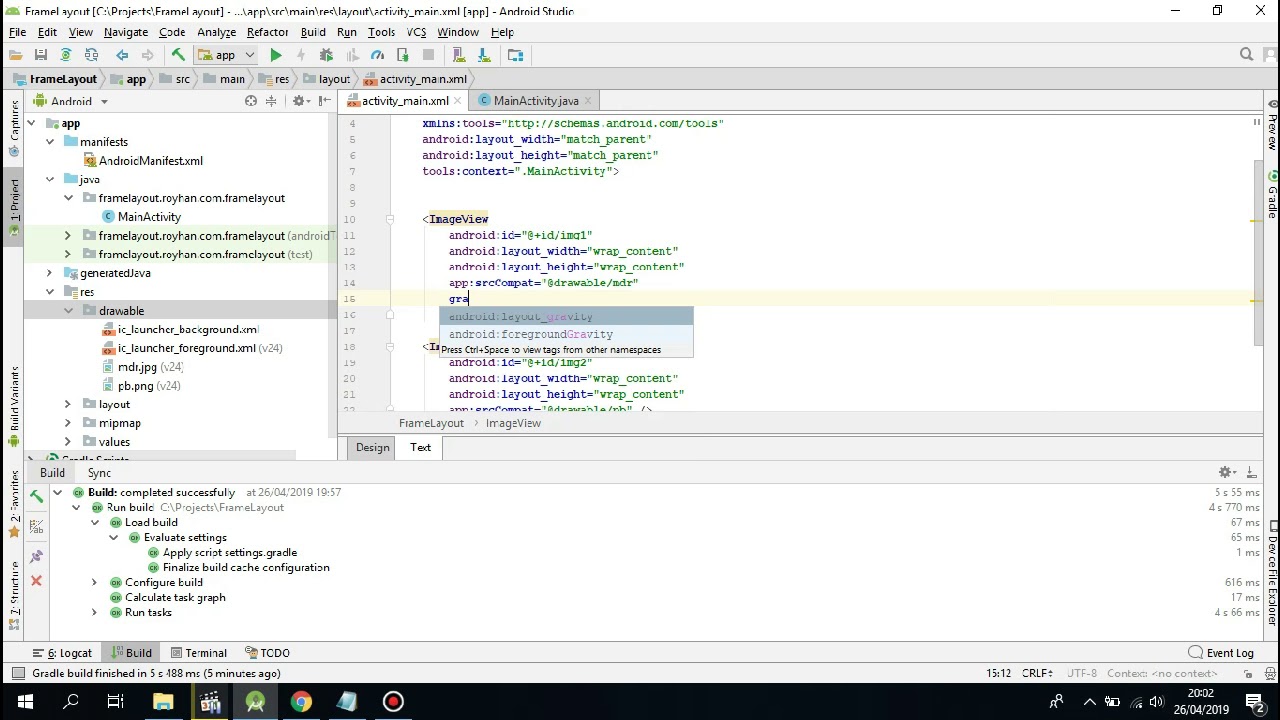Click the green hammer Make Project icon
Image resolution: width=1280 pixels, height=720 pixels.
[178, 55]
